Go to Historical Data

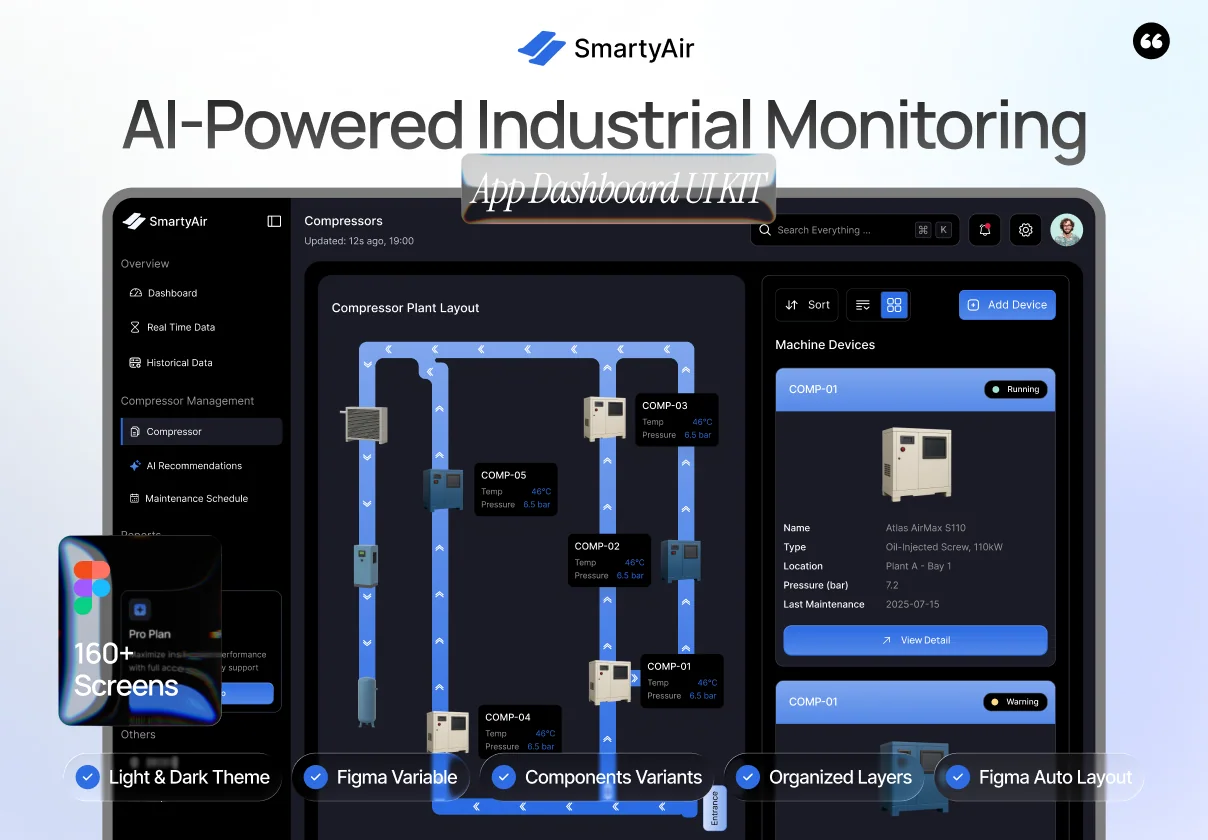171,363
